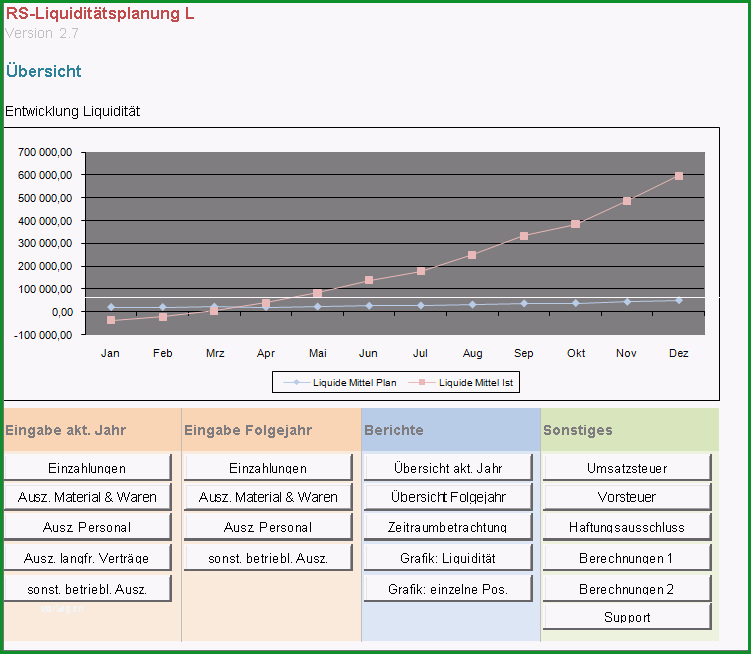The height and width of the screenshot is (654, 751).
Task: Select the Mrz axis label
Action: coord(215,353)
